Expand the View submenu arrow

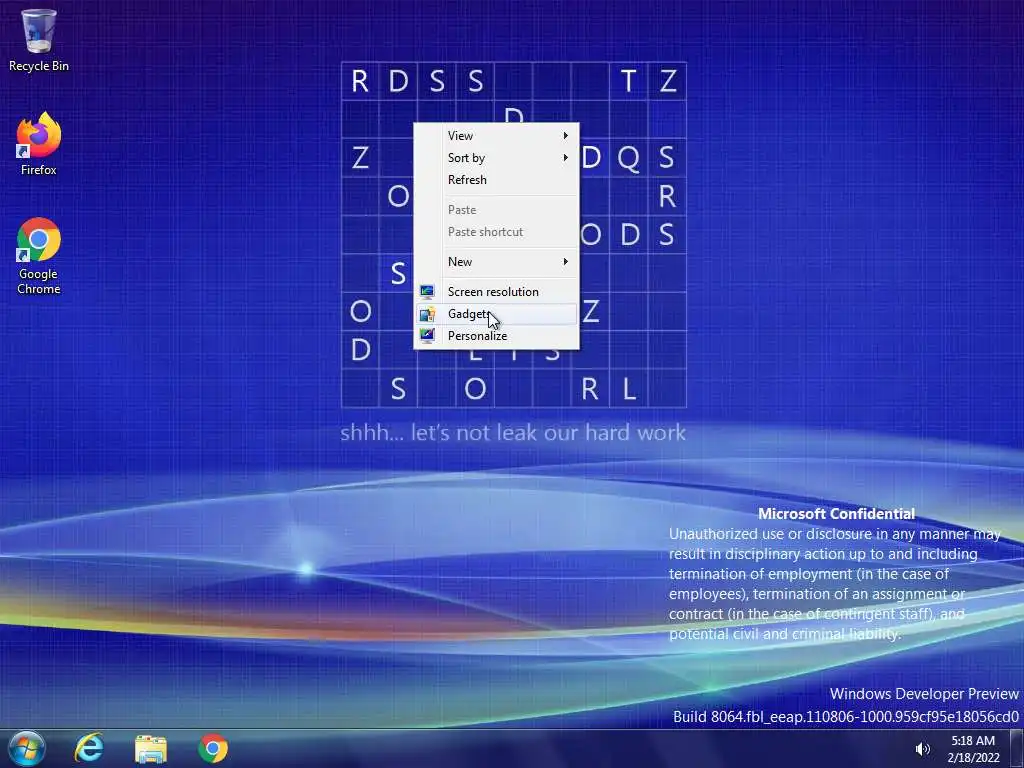[566, 135]
